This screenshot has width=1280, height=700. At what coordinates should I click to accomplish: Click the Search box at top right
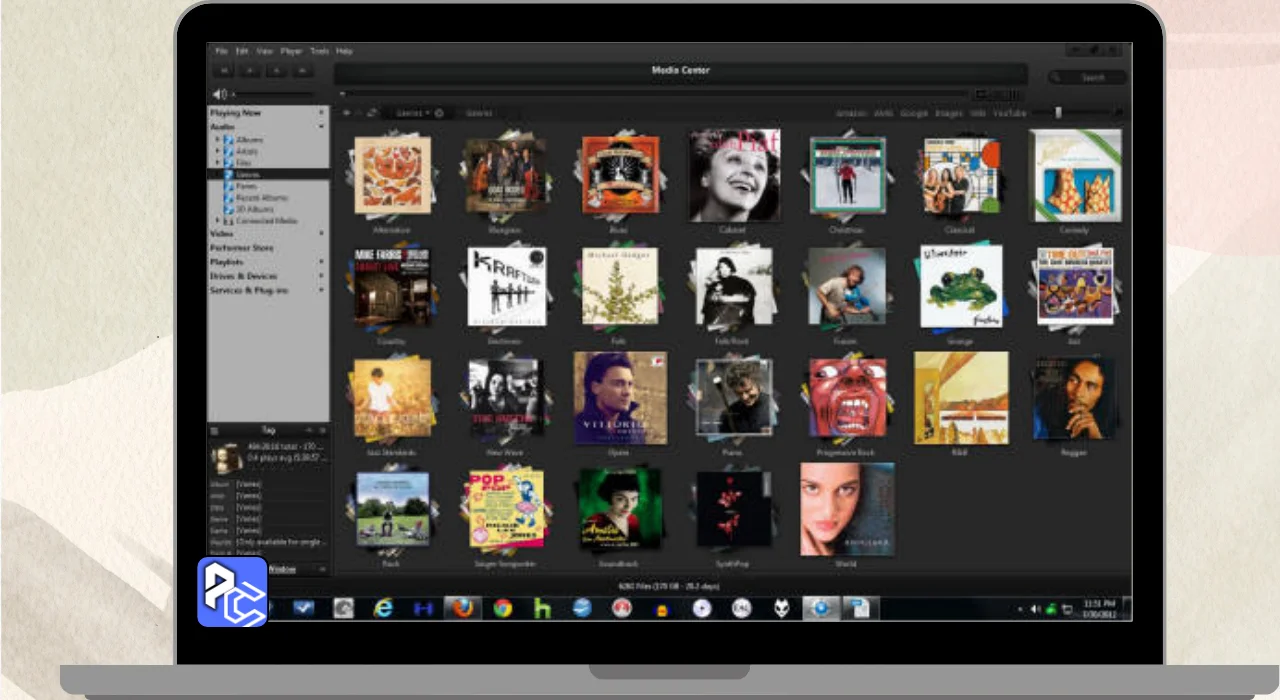click(x=1088, y=77)
